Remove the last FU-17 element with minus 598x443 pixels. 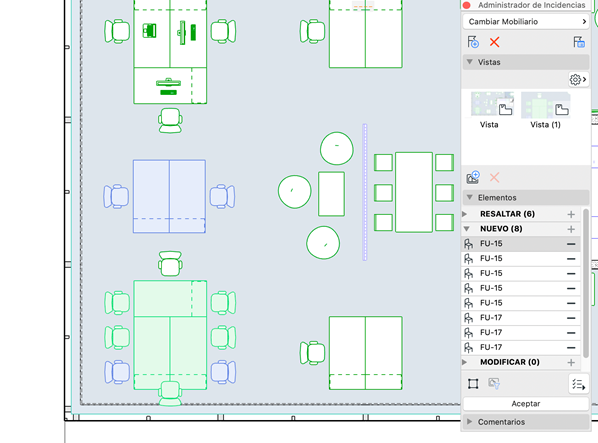click(x=571, y=348)
